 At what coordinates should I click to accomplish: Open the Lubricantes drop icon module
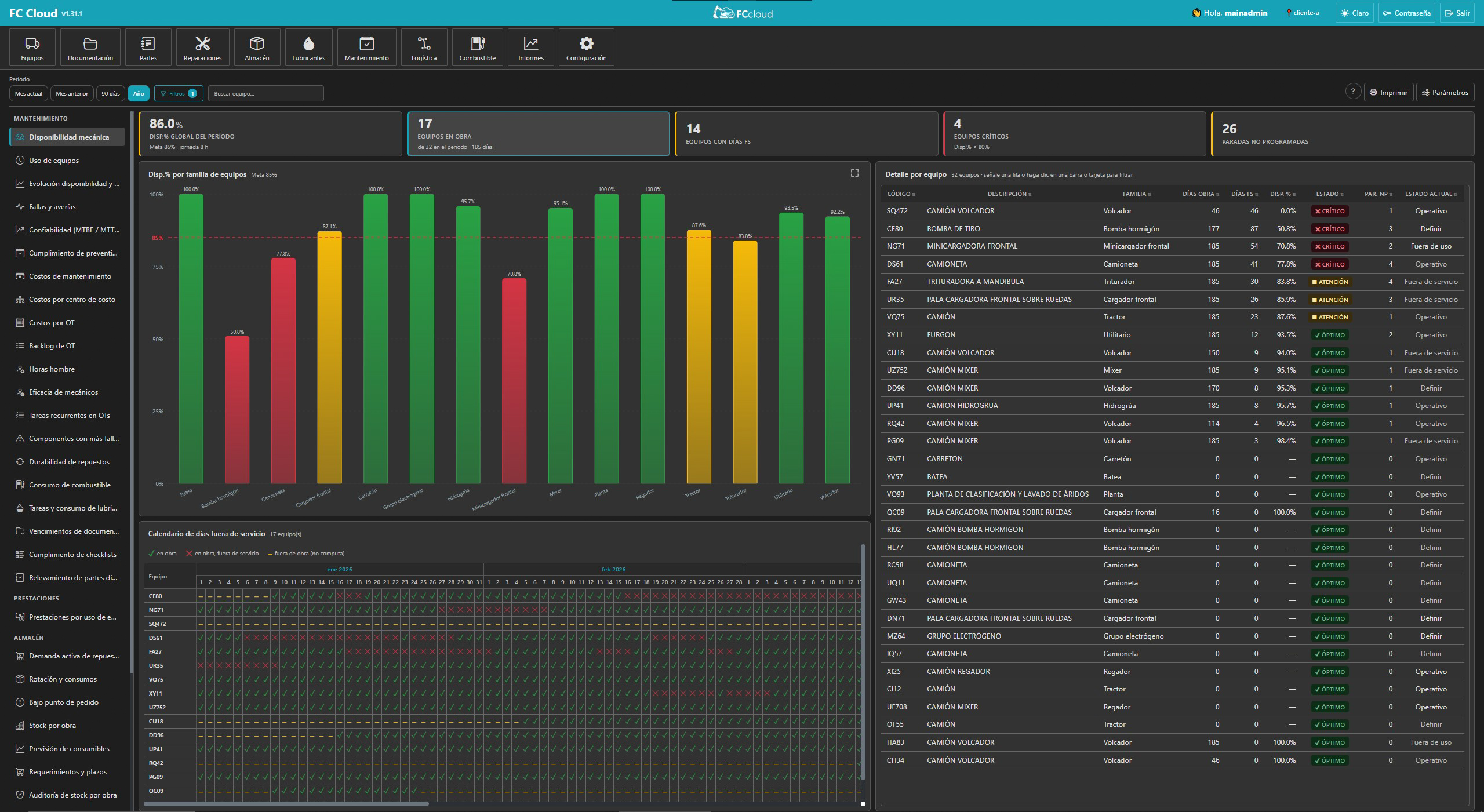tap(308, 48)
